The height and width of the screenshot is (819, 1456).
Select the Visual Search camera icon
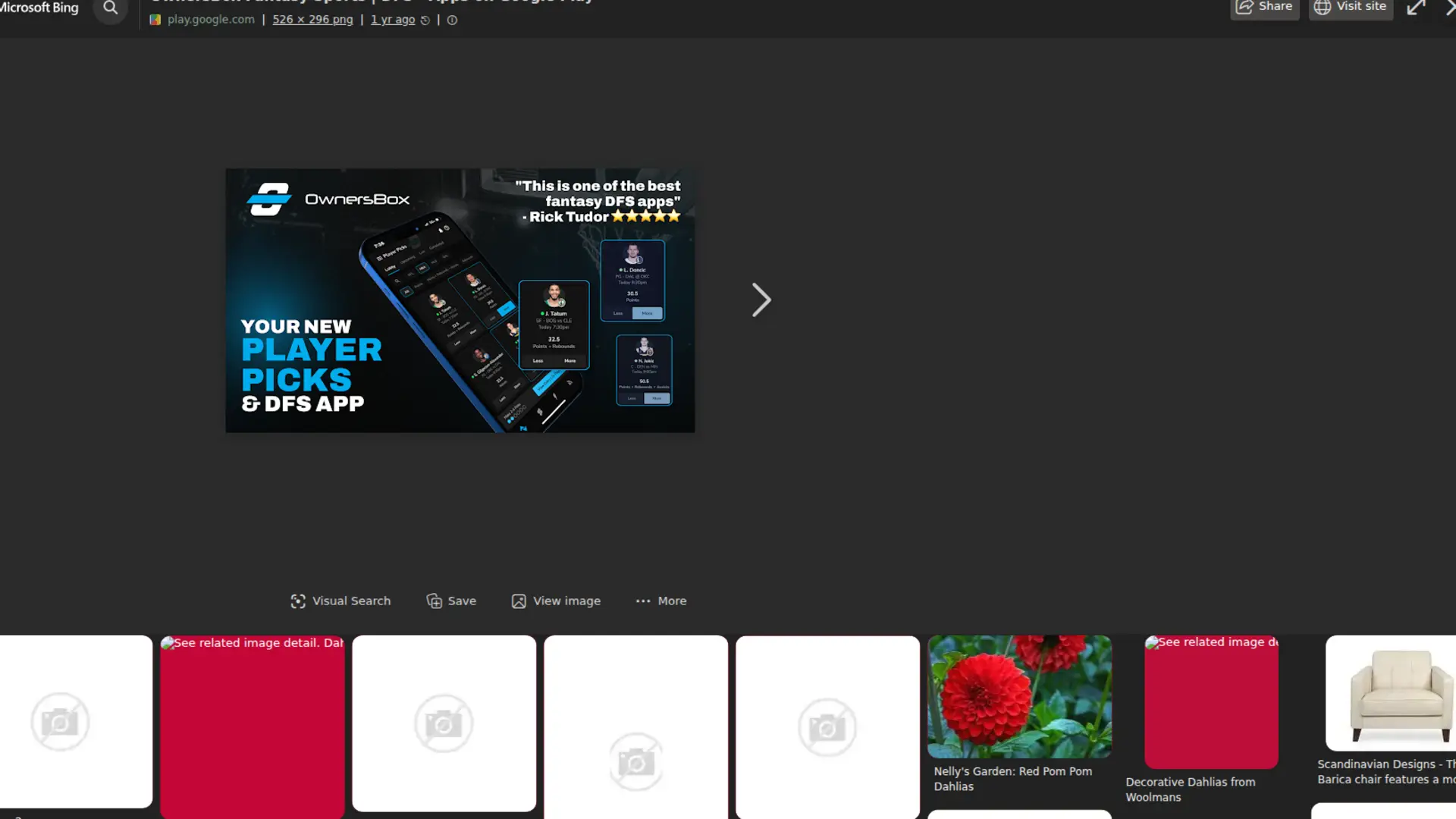tap(297, 601)
